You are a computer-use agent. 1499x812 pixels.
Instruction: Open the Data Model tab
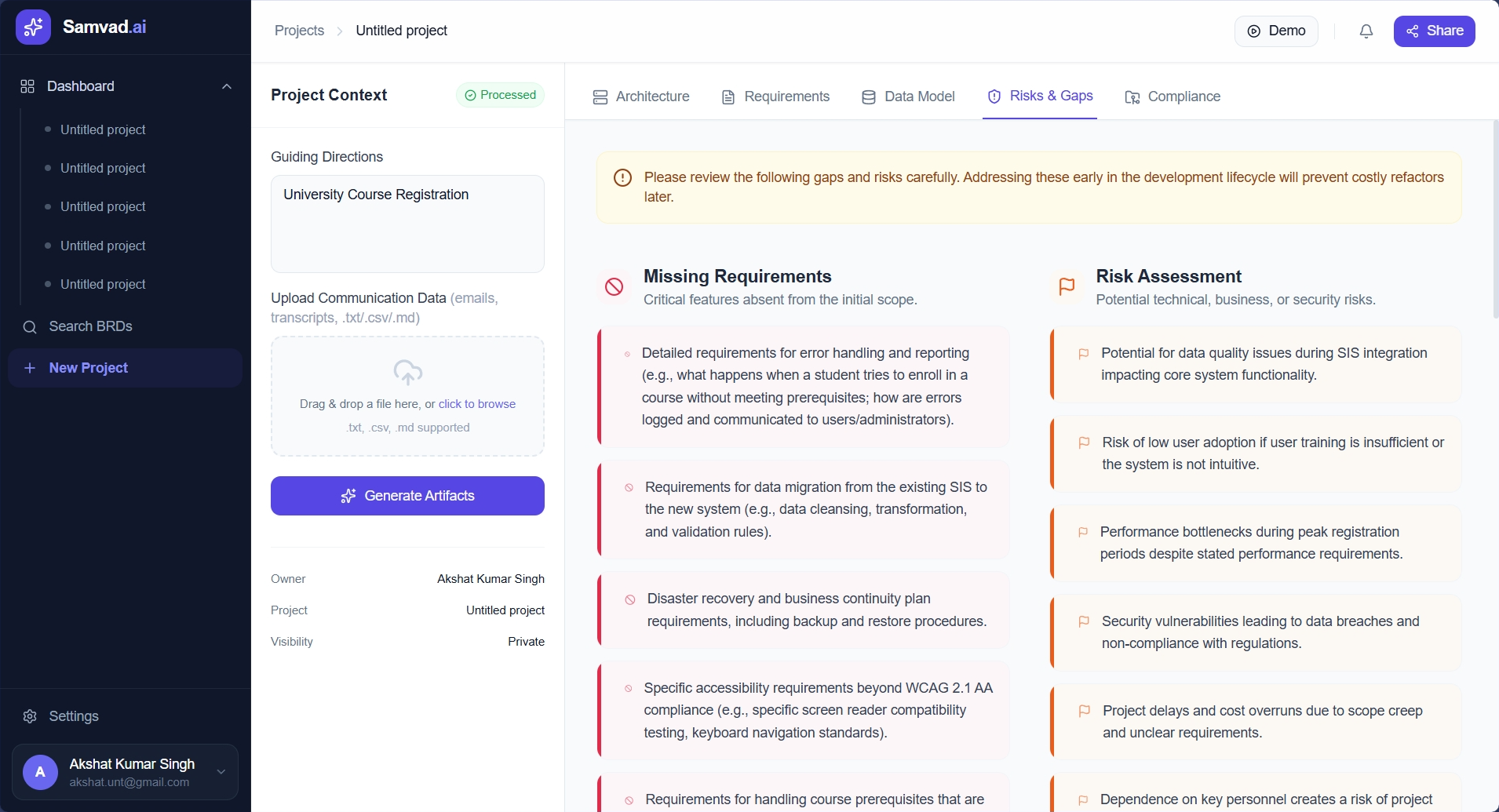pos(909,96)
